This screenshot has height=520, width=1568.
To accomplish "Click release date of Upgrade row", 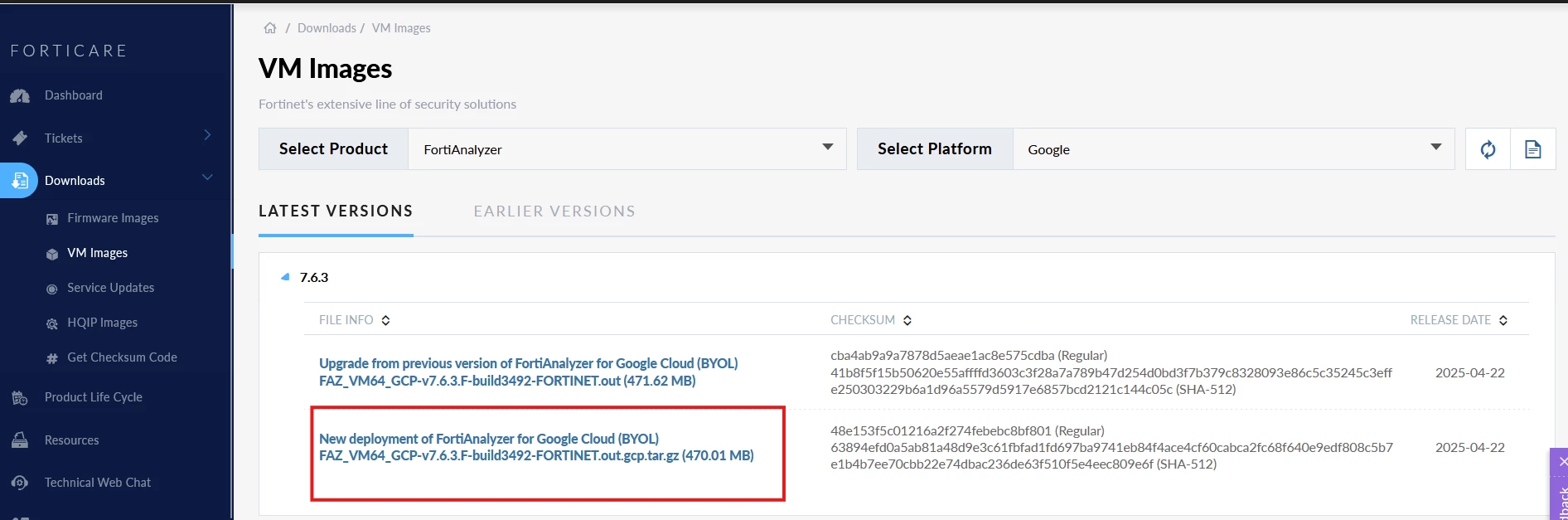I will coord(1470,373).
